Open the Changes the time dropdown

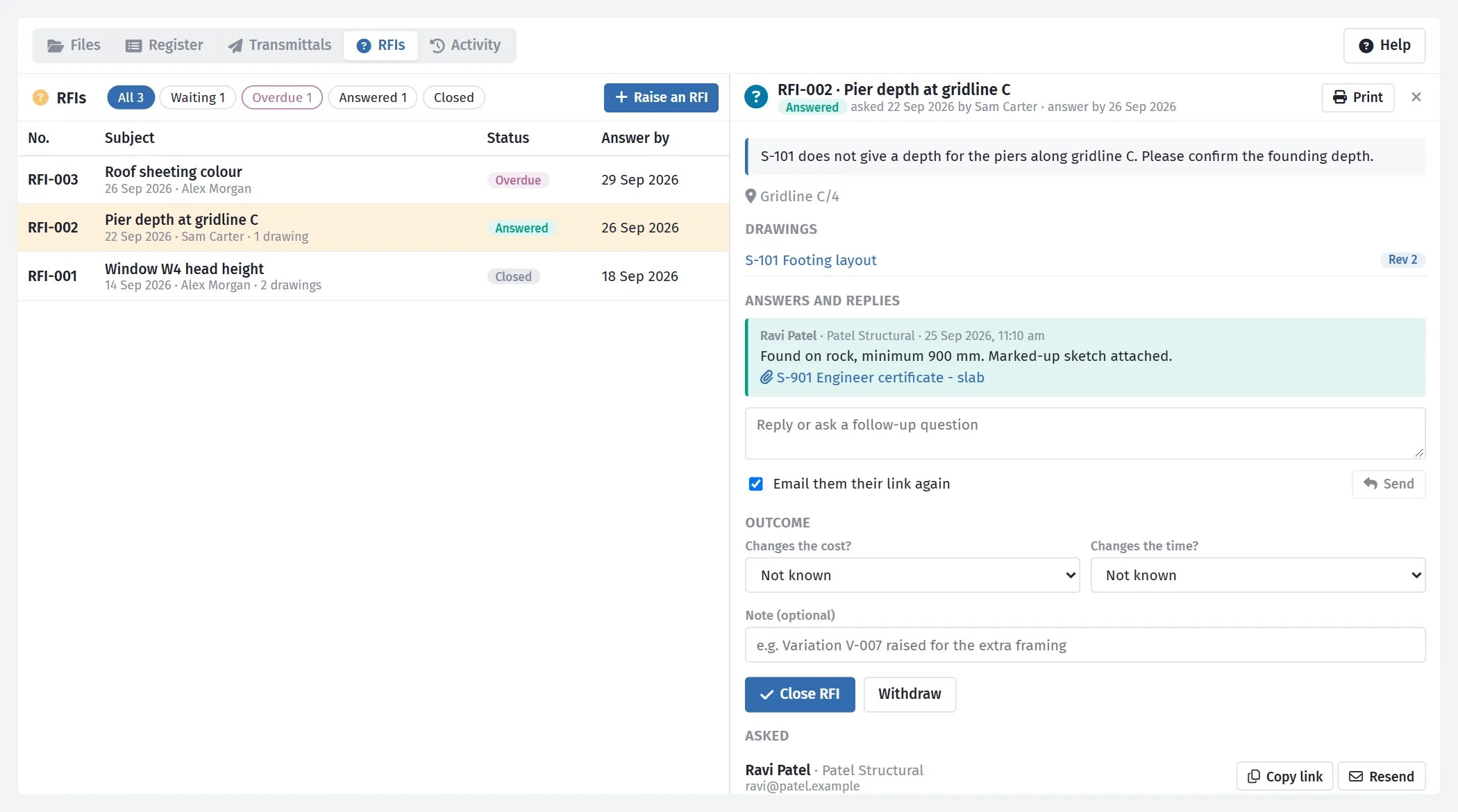coord(1257,575)
